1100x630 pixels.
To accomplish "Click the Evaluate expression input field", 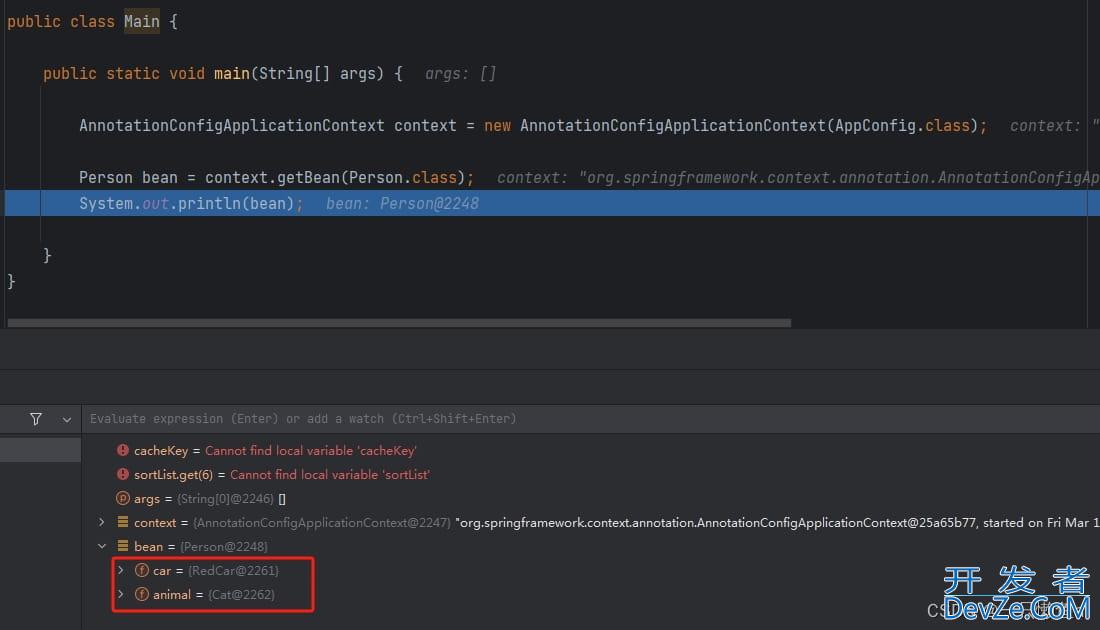I will coord(500,419).
